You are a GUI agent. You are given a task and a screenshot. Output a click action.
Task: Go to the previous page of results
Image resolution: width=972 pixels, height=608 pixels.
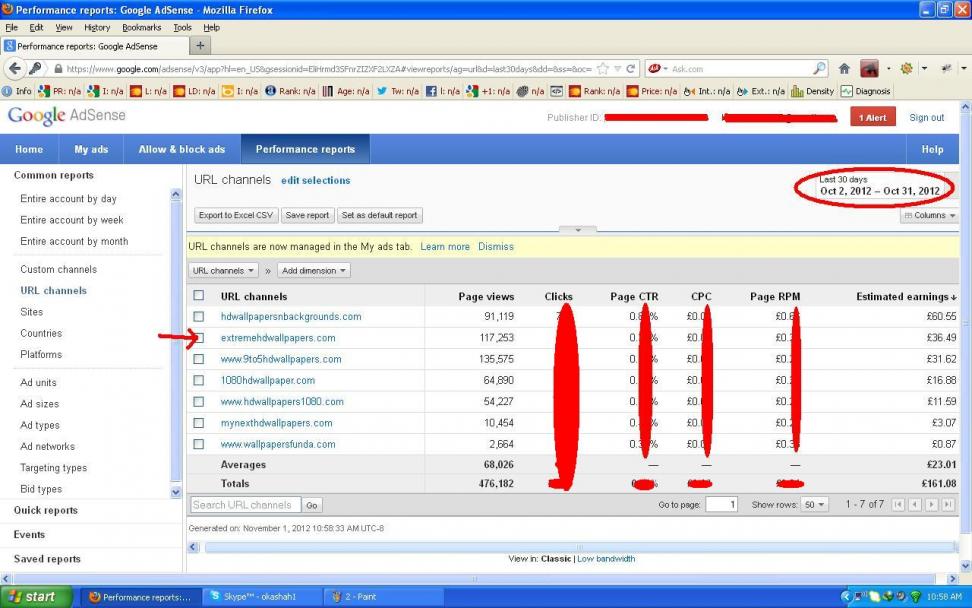914,504
